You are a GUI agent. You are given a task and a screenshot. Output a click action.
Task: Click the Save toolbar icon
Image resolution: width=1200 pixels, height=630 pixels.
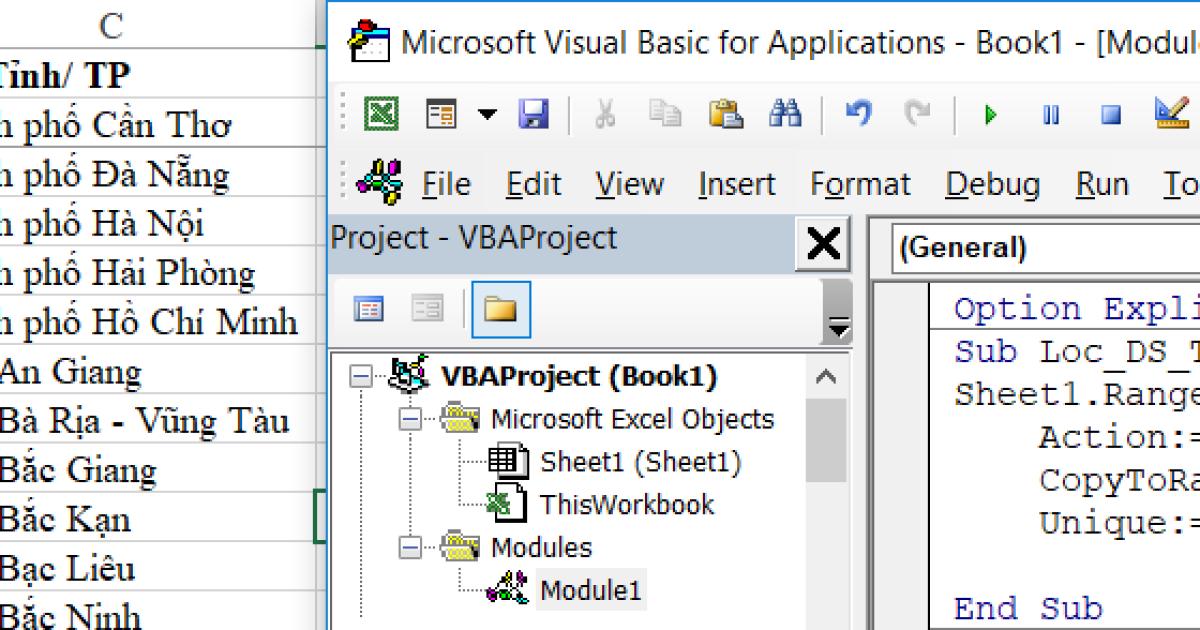tap(535, 113)
